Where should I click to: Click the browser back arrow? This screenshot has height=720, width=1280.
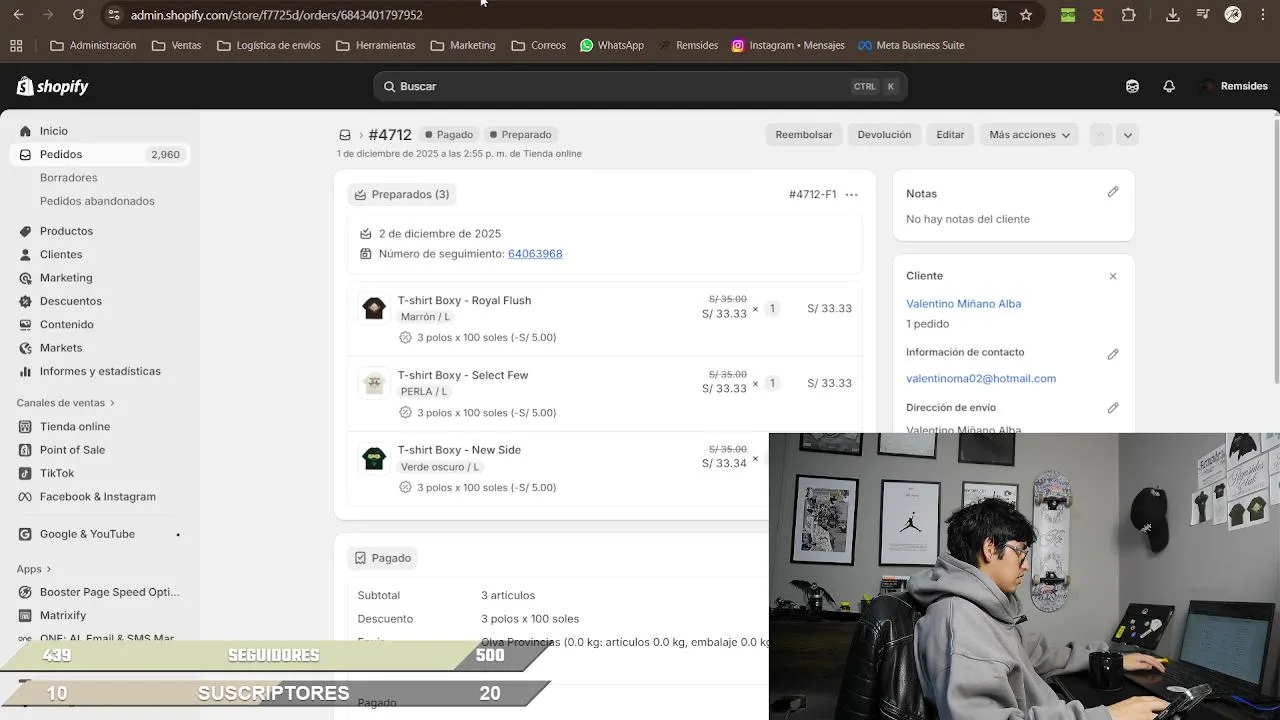[x=18, y=15]
